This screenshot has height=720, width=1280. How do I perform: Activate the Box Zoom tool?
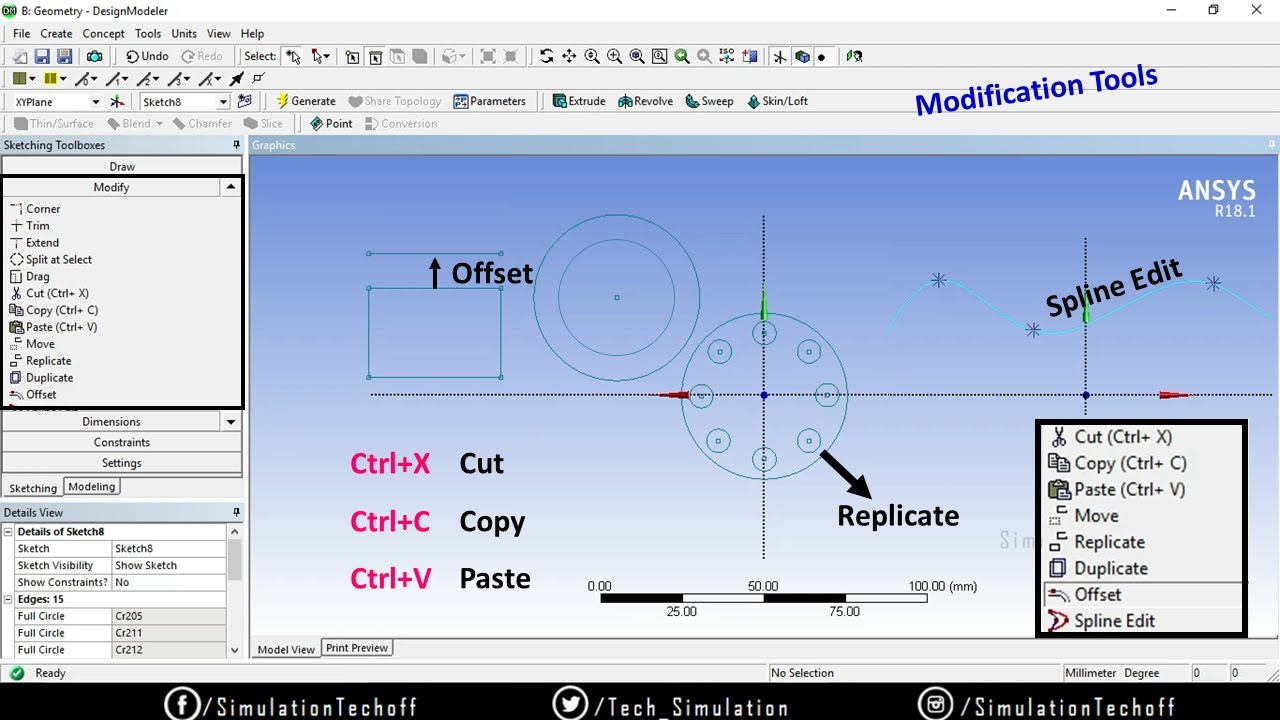615,57
